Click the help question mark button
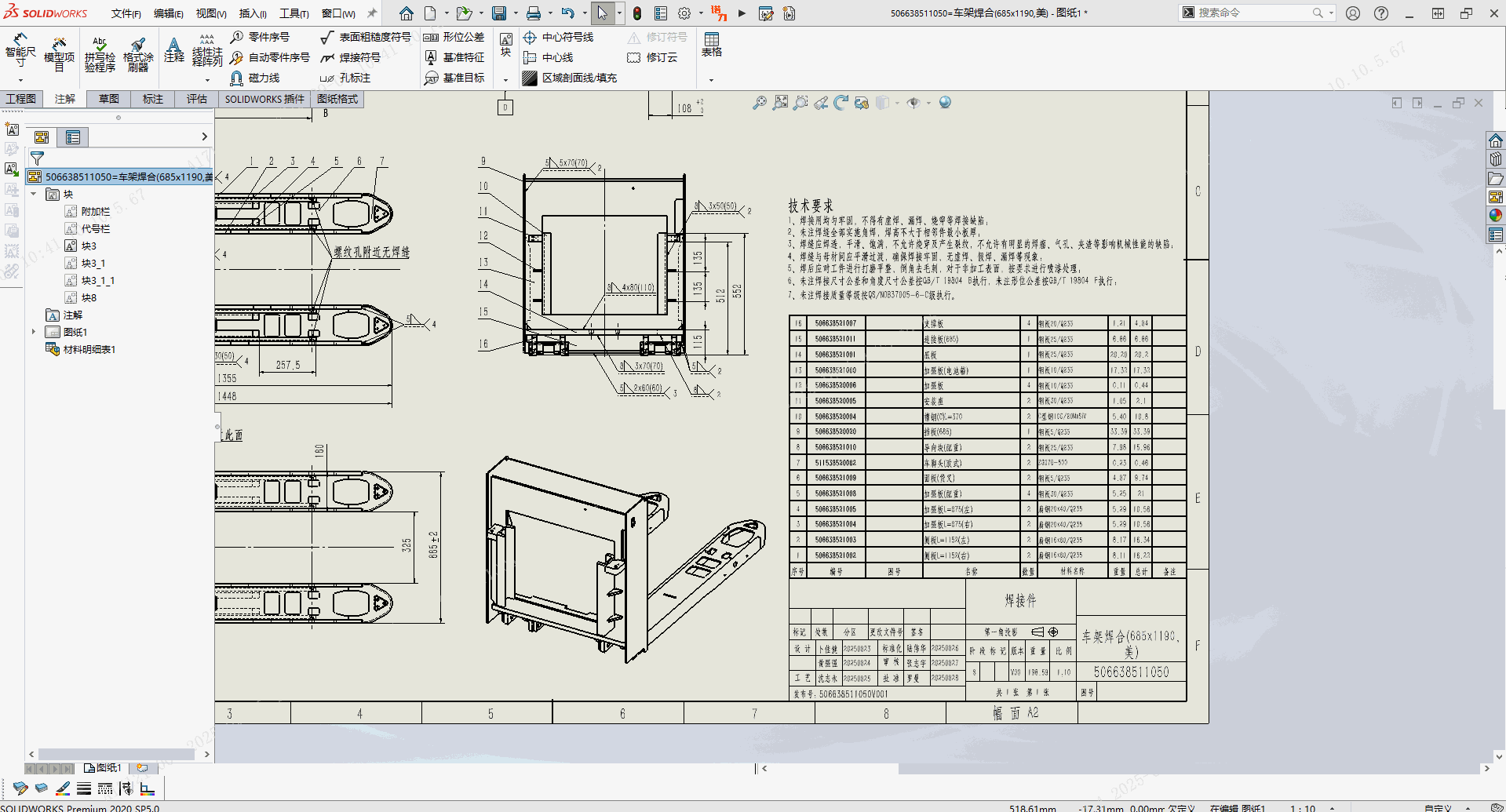Viewport: 1506px width, 812px height. pyautogui.click(x=1381, y=13)
